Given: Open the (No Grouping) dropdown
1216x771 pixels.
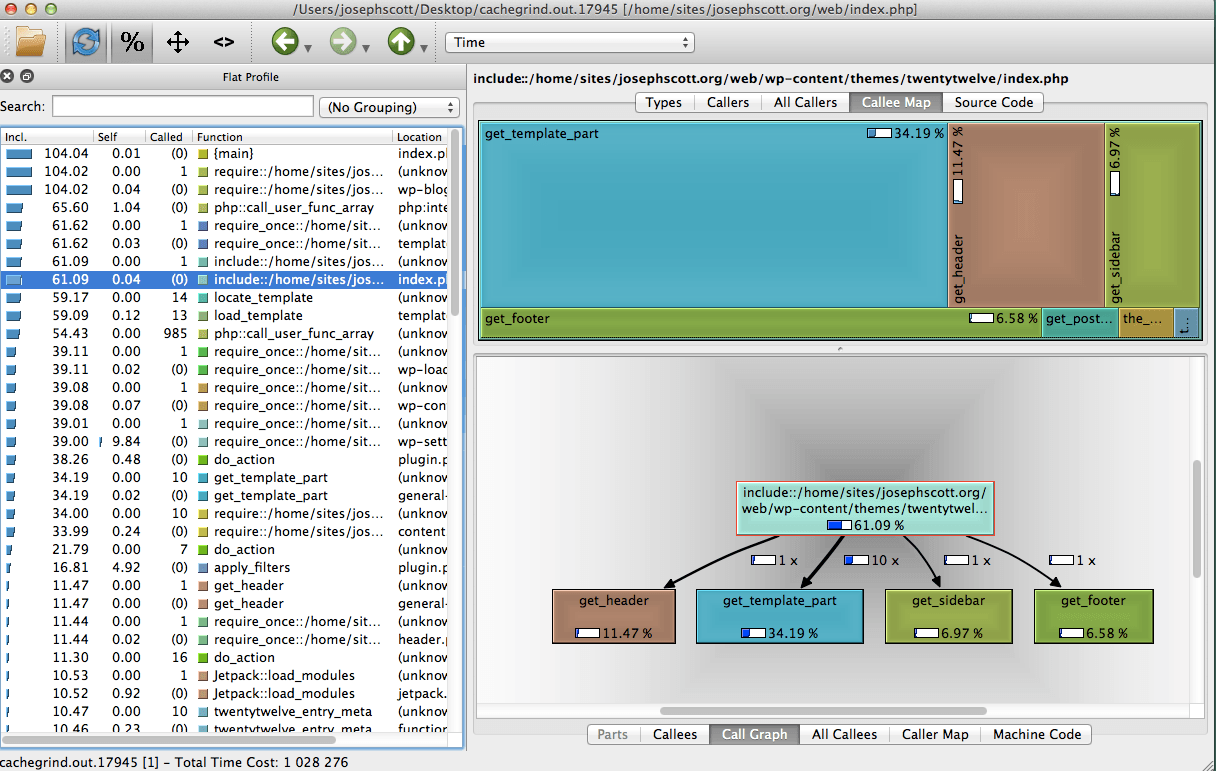Looking at the screenshot, I should [x=388, y=107].
